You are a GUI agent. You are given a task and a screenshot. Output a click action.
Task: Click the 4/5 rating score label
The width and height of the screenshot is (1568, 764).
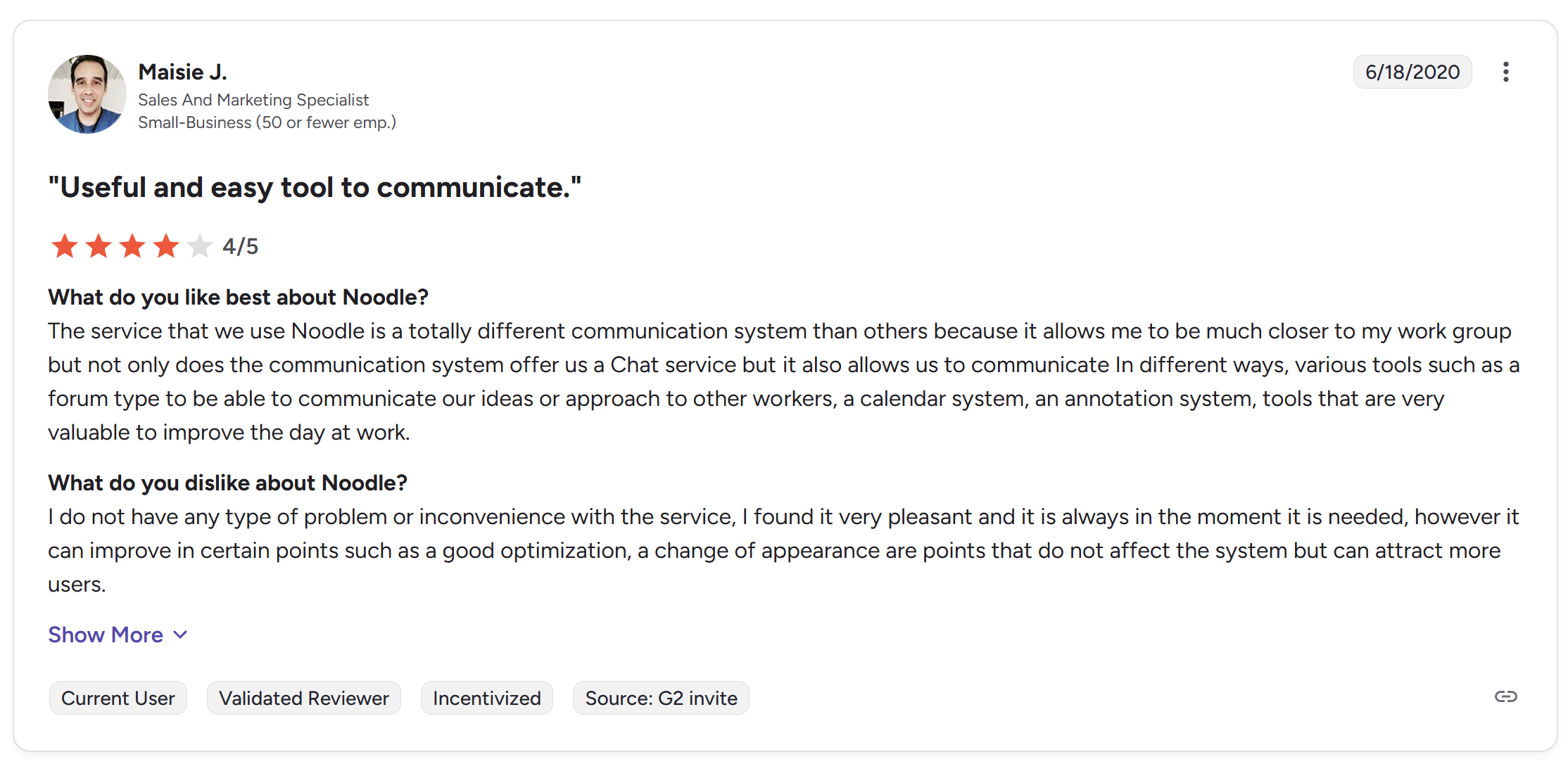point(240,246)
